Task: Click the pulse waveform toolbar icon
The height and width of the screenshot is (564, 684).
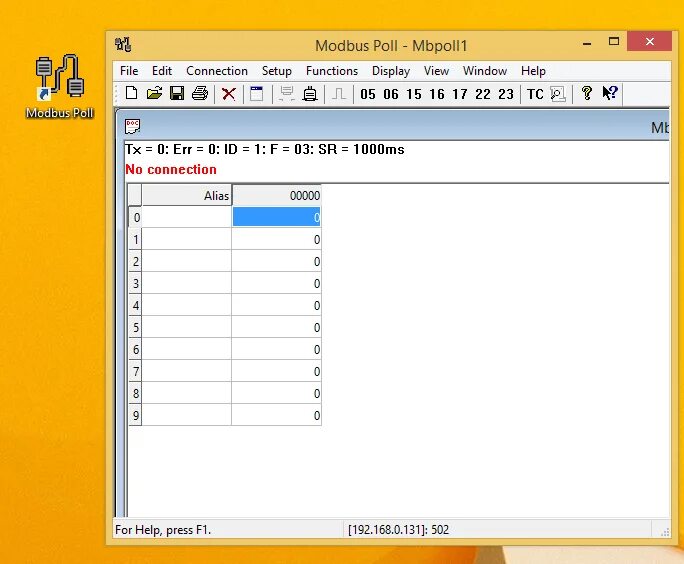Action: (x=339, y=93)
